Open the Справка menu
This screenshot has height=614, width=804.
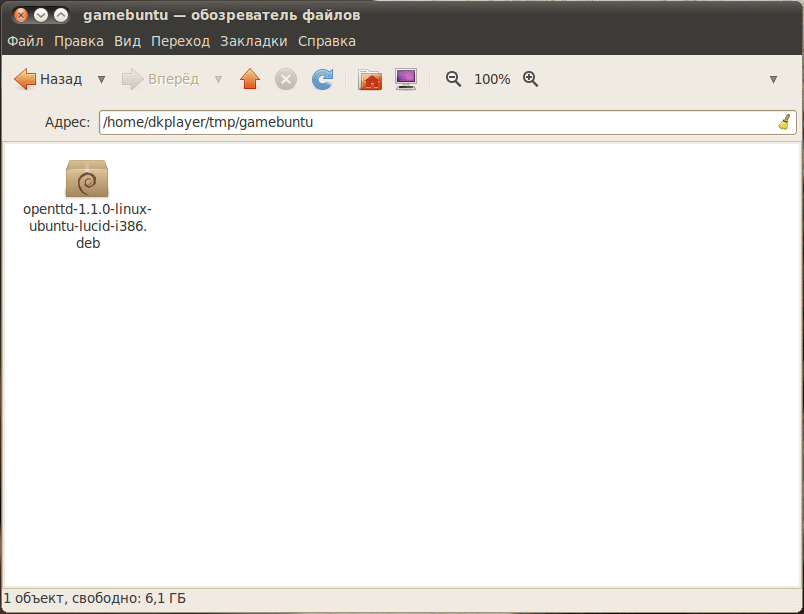click(327, 41)
